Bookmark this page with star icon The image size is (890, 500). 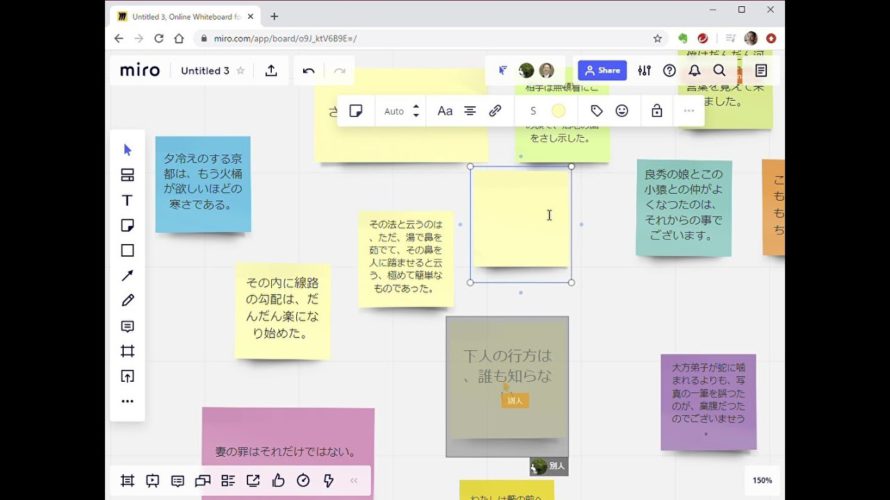pos(657,39)
